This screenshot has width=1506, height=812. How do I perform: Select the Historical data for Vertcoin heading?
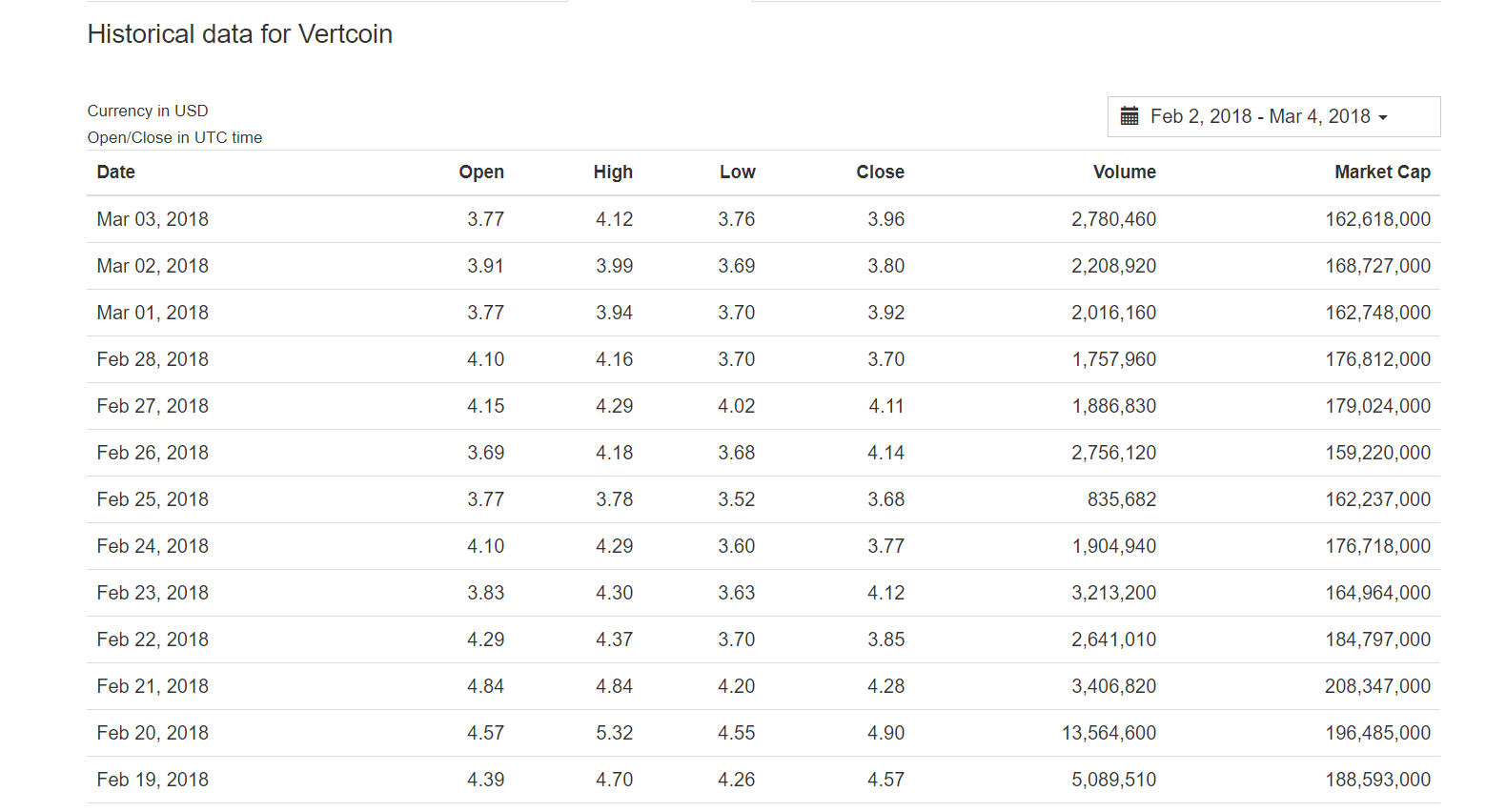click(240, 34)
